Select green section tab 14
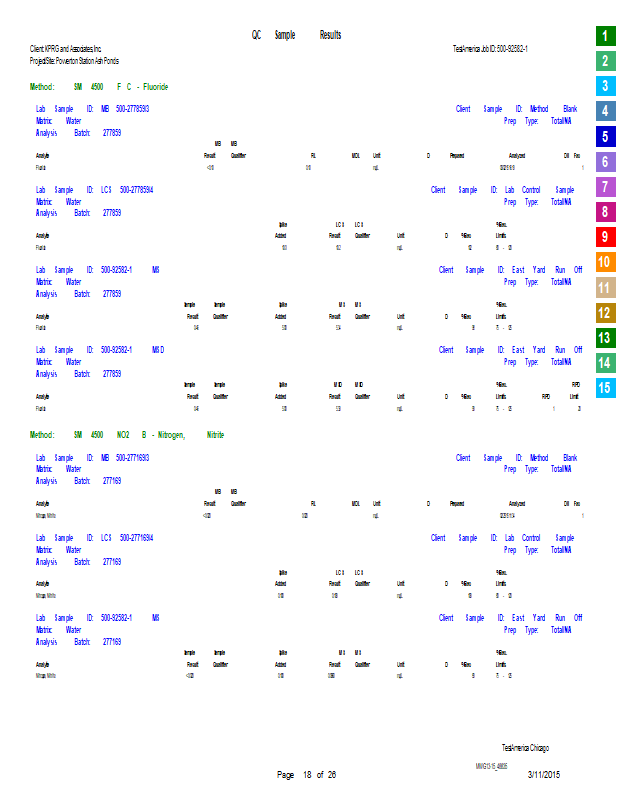This screenshot has height=800, width=618. coord(605,363)
